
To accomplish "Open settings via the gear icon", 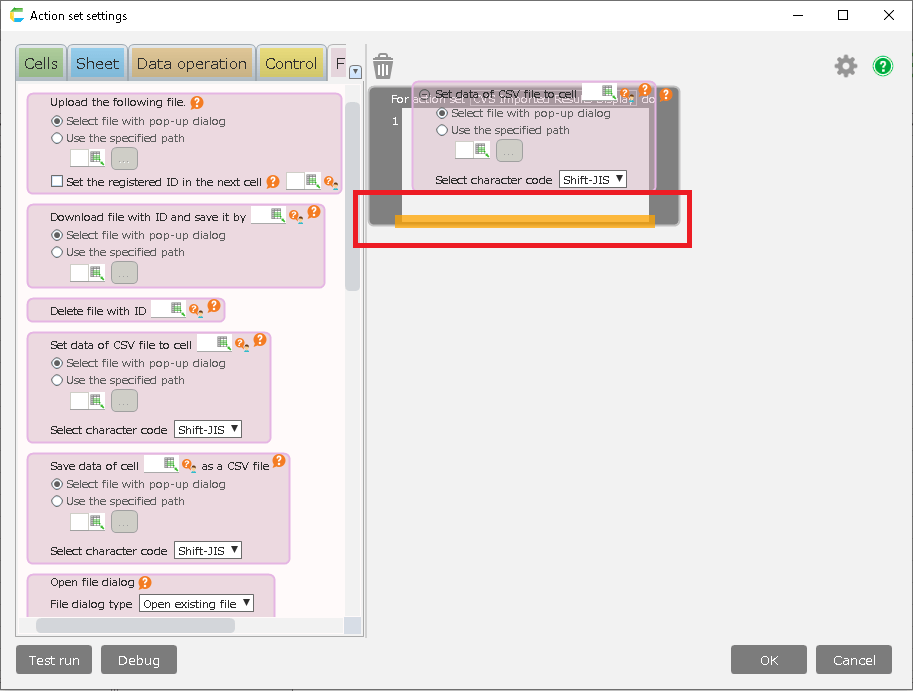I will (x=846, y=67).
